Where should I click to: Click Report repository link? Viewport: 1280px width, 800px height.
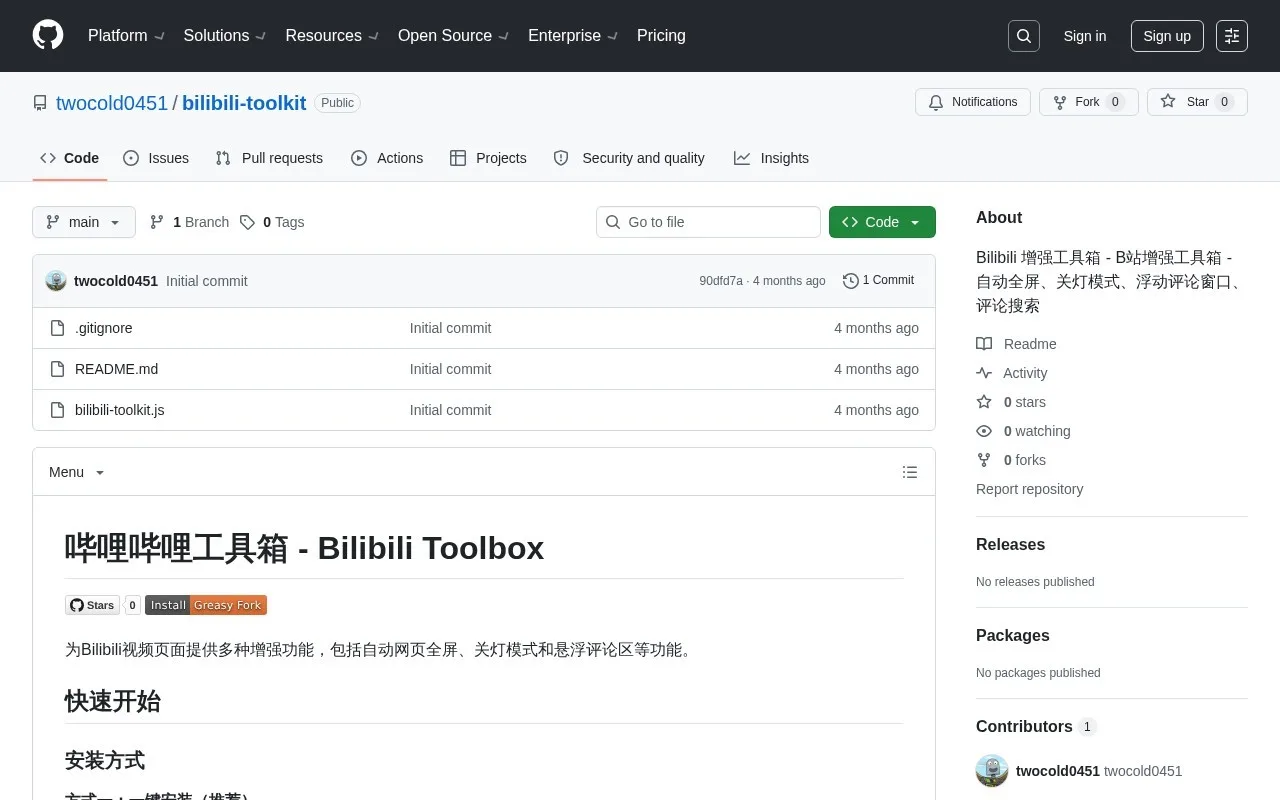pos(1029,489)
